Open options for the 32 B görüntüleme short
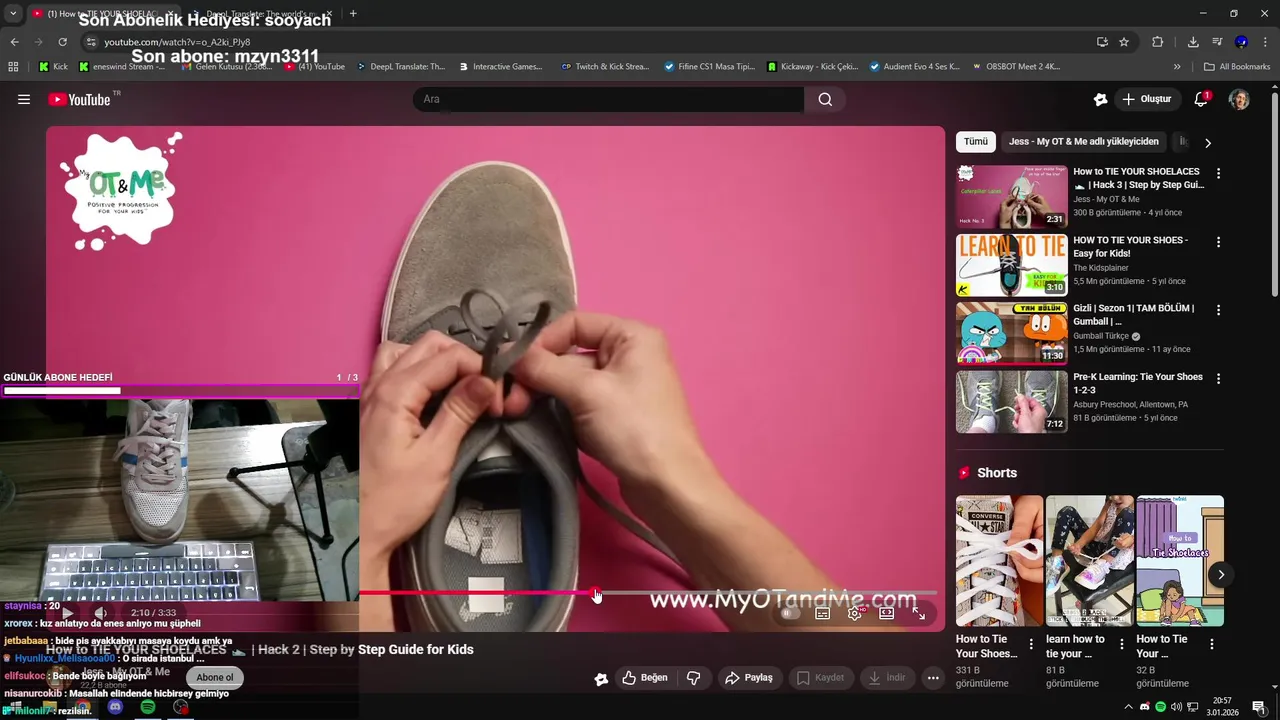The height and width of the screenshot is (720, 1280). coord(1211,644)
